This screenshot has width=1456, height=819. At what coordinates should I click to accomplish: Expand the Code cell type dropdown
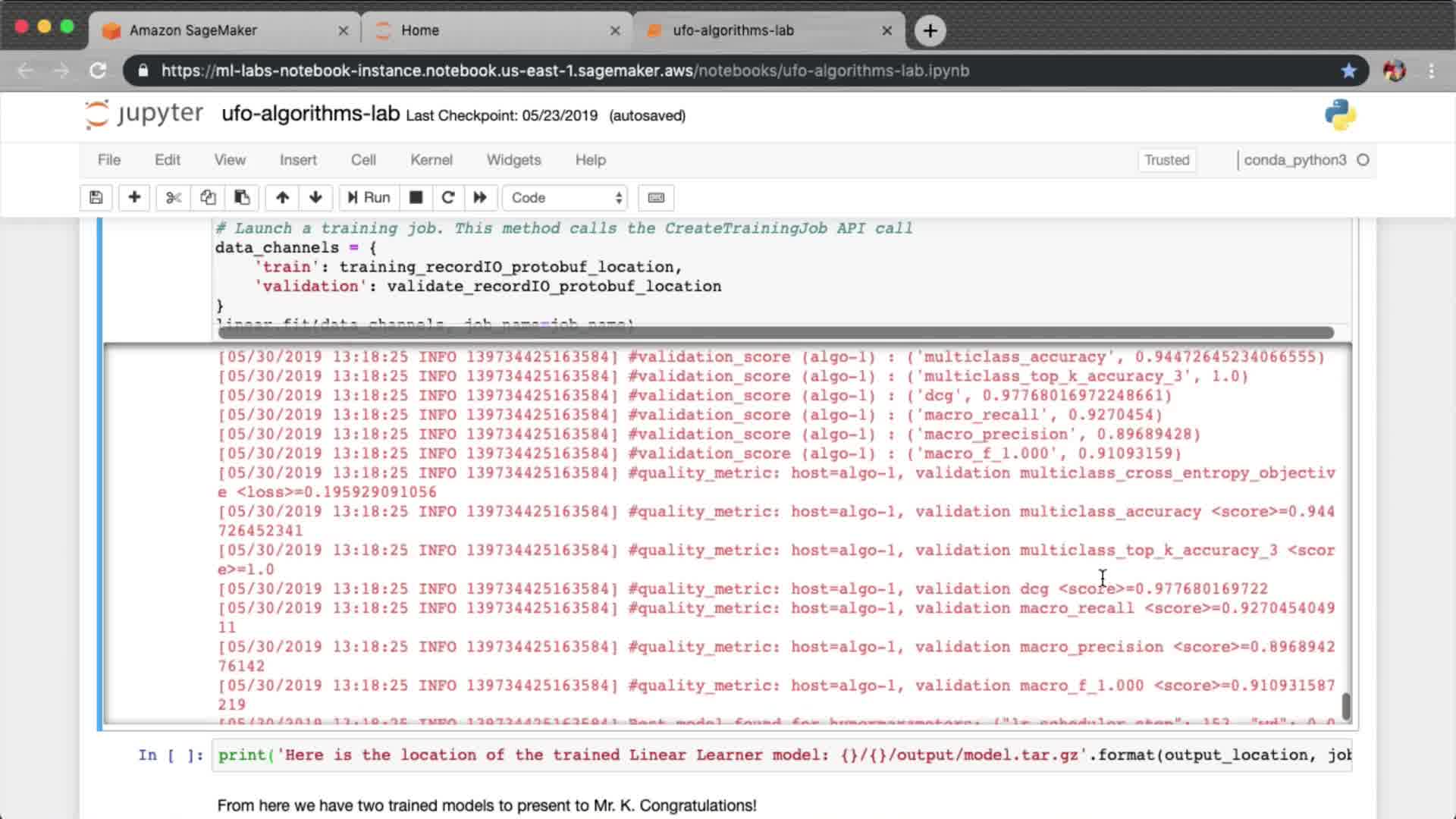[x=566, y=198]
